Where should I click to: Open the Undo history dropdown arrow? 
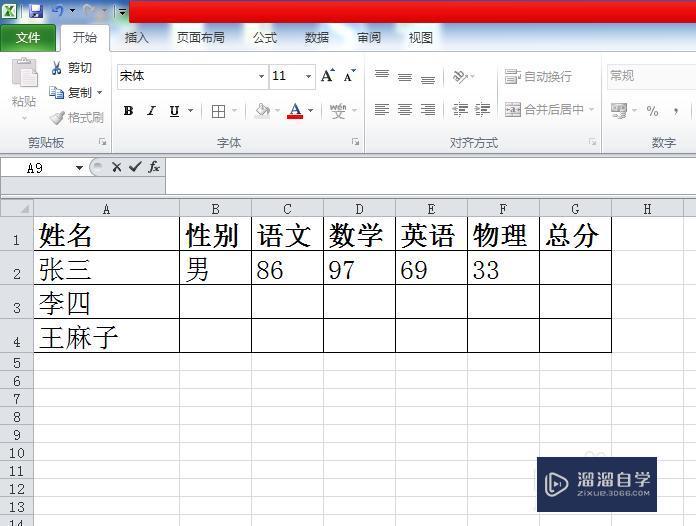click(72, 11)
